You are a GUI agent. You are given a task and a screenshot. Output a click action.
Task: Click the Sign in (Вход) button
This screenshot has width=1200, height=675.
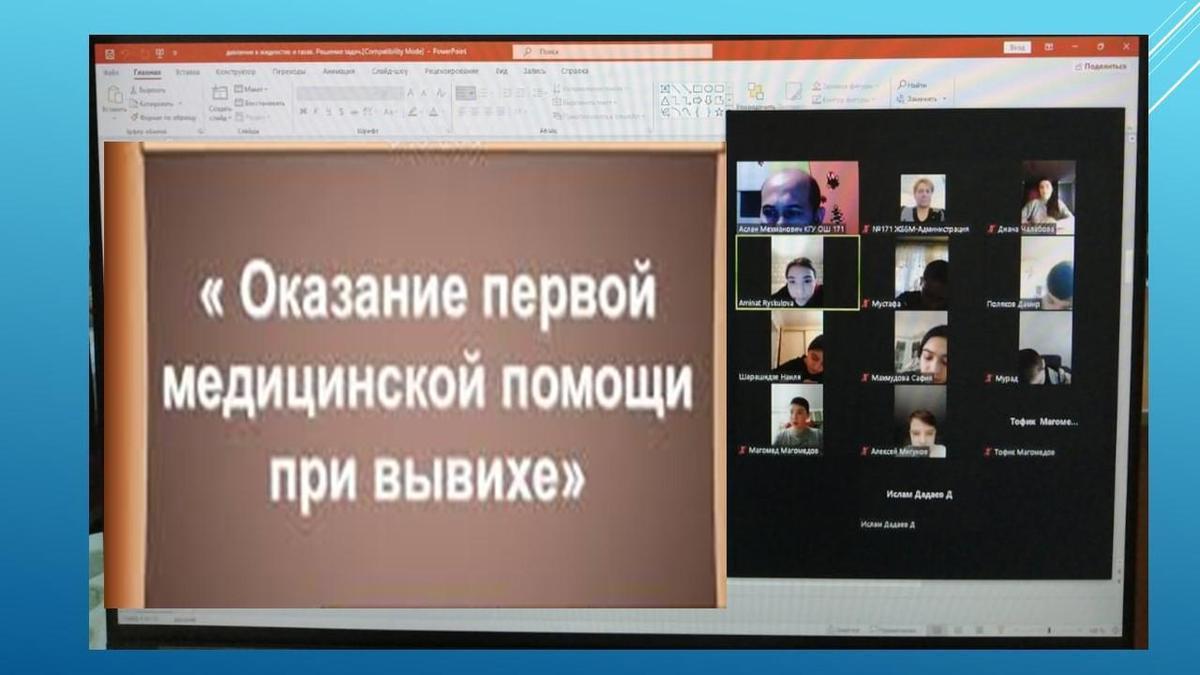pyautogui.click(x=1016, y=47)
